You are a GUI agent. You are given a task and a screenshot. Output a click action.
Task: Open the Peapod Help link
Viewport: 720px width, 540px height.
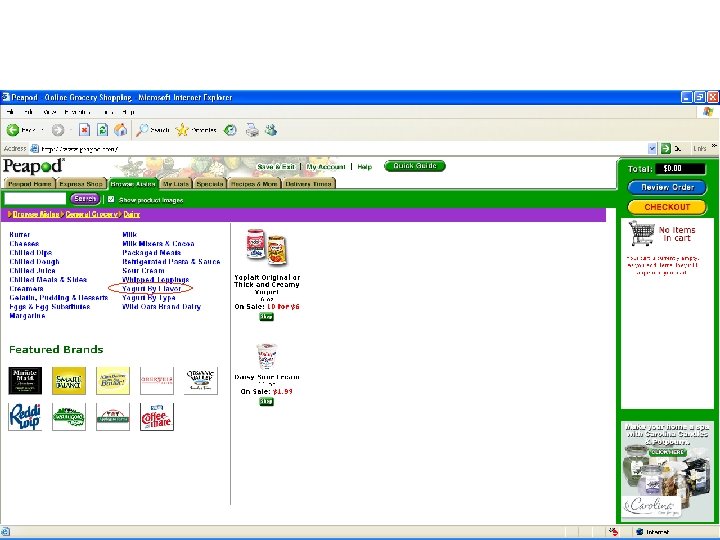365,167
